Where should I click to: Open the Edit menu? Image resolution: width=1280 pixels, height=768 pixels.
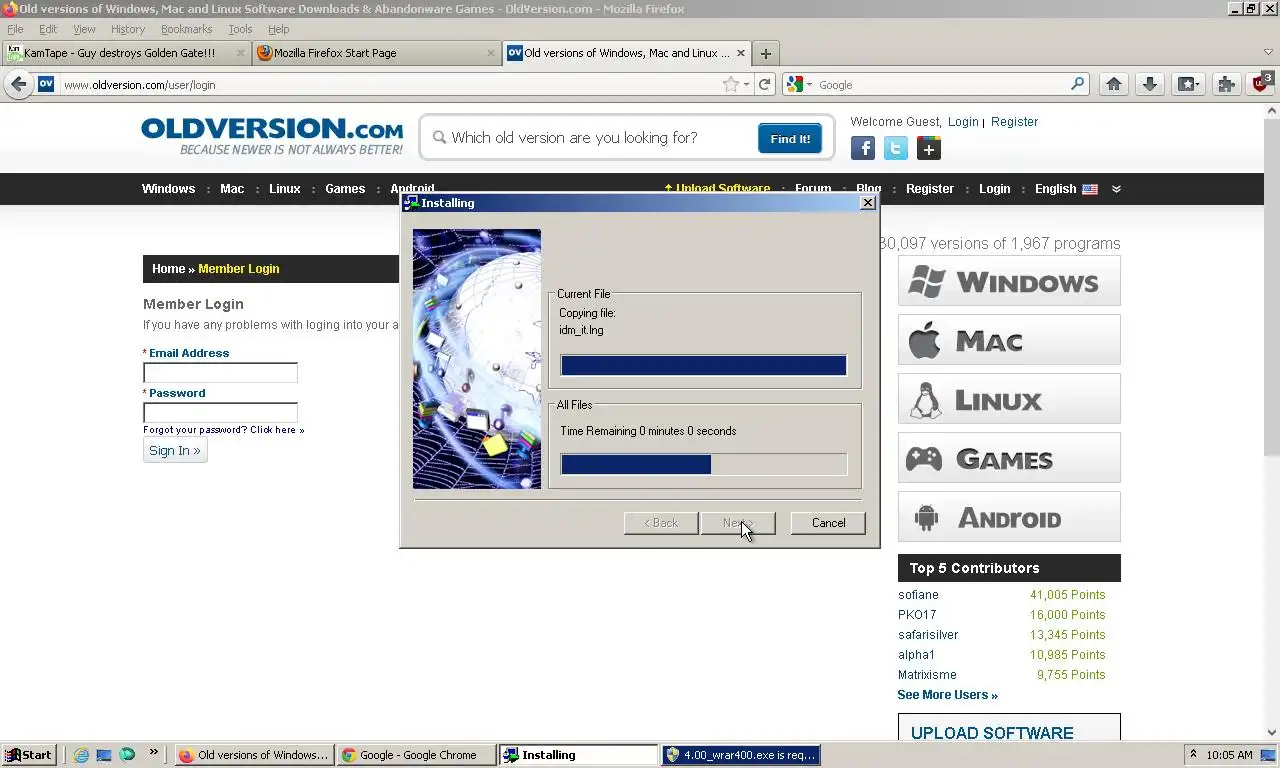click(48, 29)
